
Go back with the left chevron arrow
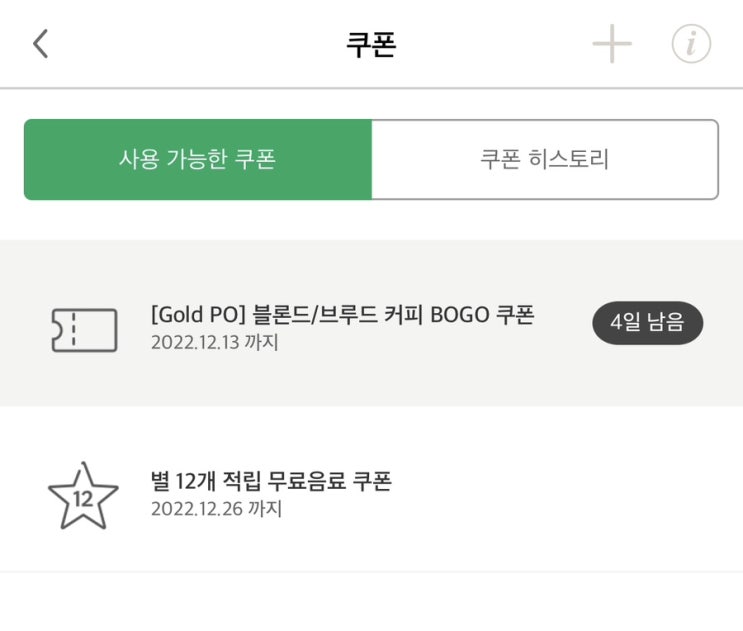tap(40, 45)
